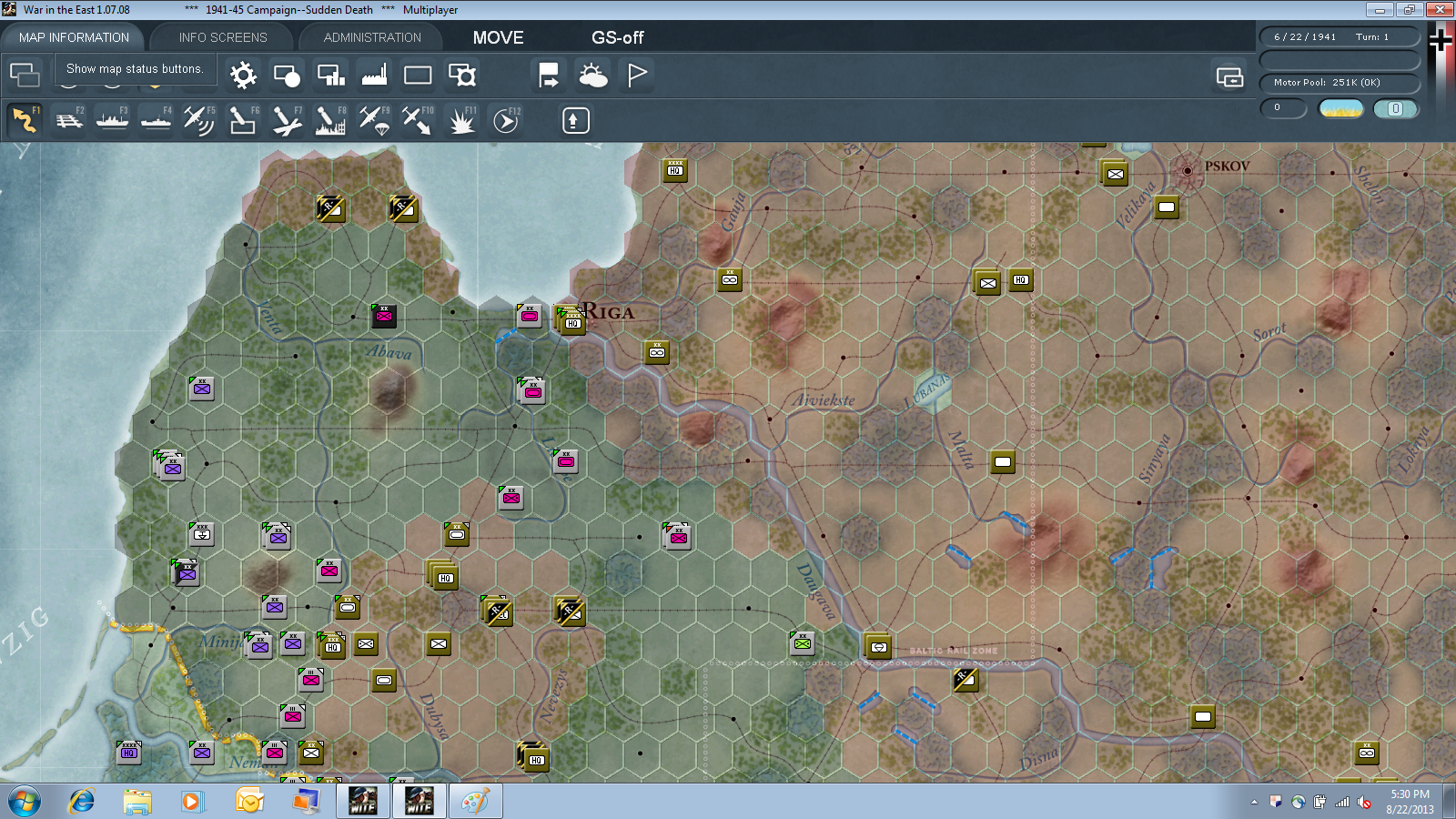Click the Motor Pool 251K readout
This screenshot has width=1456, height=819.
1340,83
